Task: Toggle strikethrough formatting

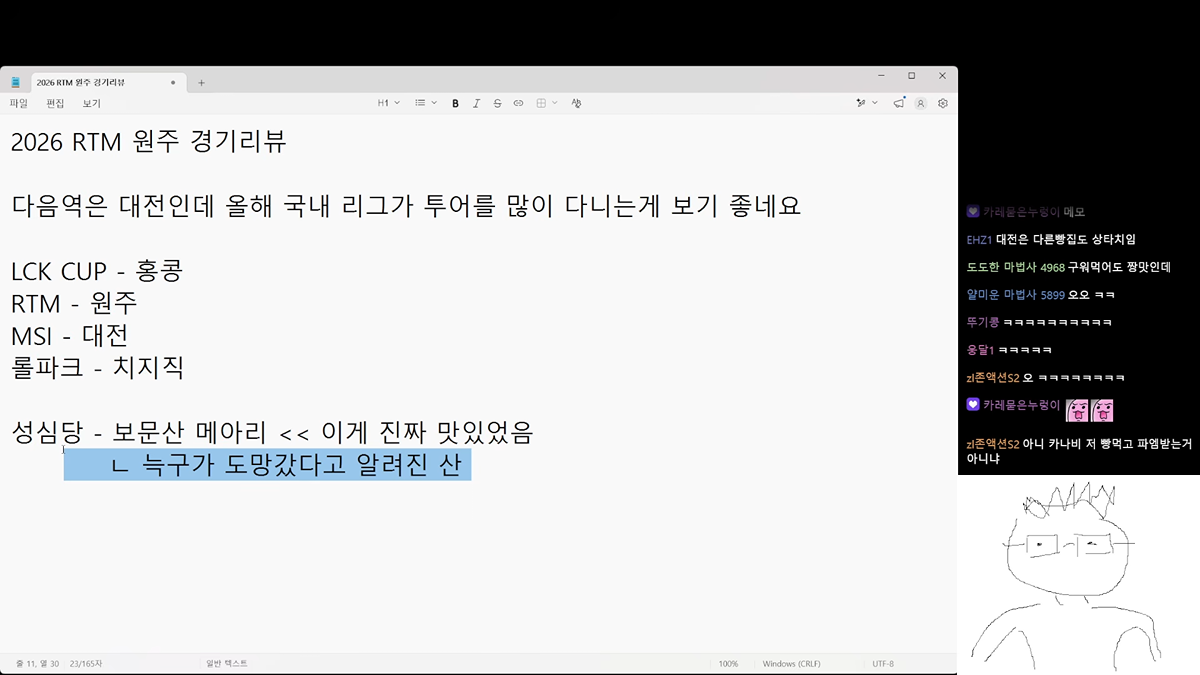Action: point(497,103)
